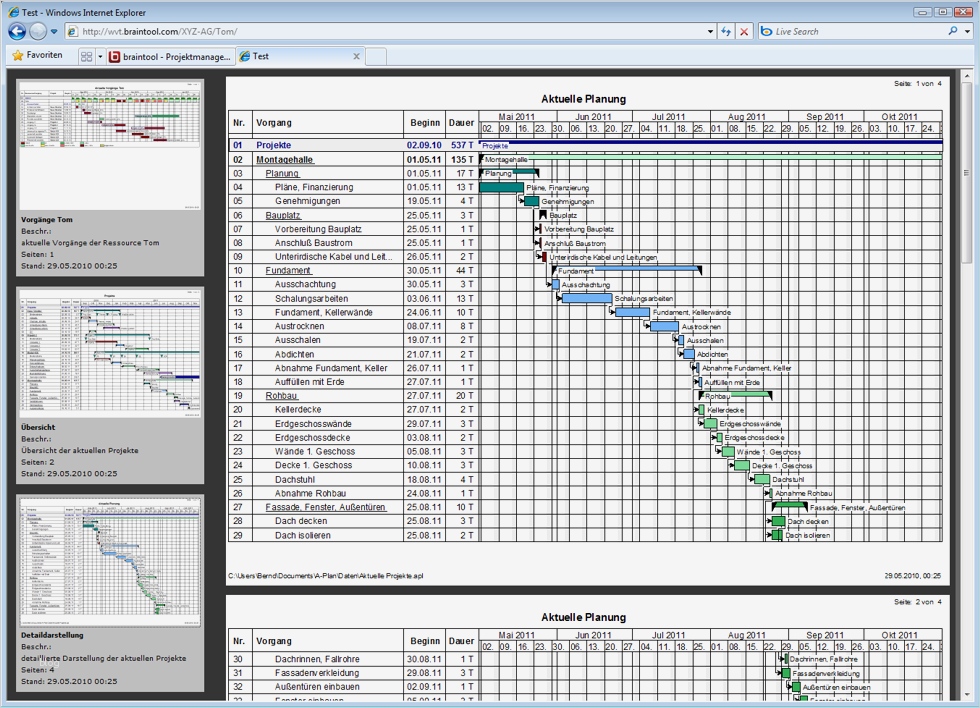Click the Jun 2011 month header
This screenshot has height=708, width=980.
593,117
